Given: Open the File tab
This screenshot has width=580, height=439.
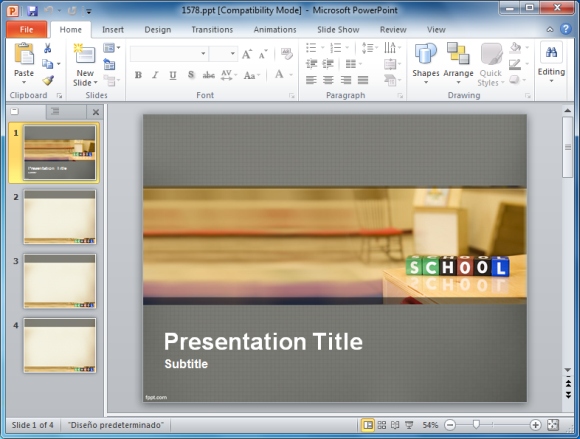Looking at the screenshot, I should point(27,30).
